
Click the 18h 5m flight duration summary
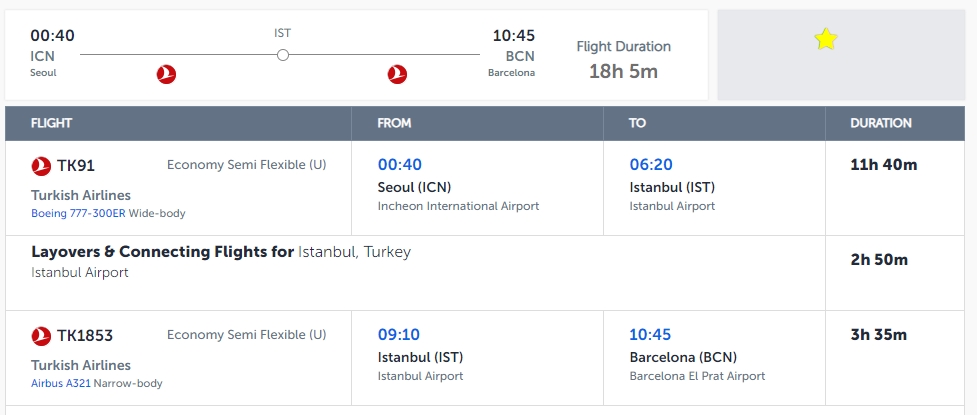pyautogui.click(x=623, y=71)
